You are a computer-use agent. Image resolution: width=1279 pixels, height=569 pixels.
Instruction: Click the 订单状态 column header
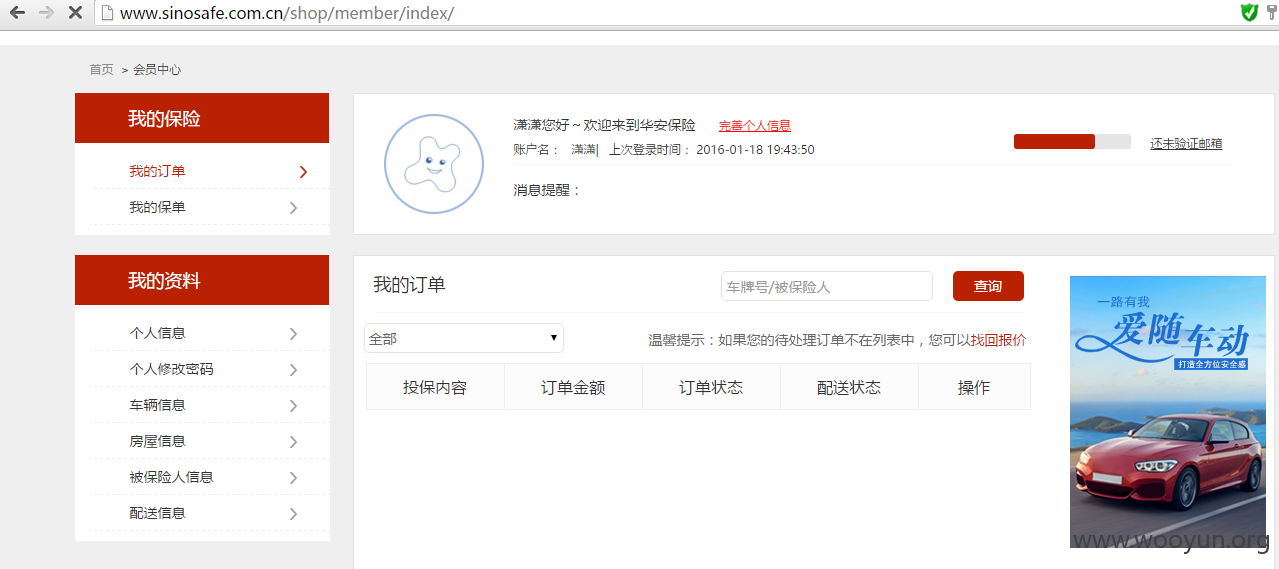pyautogui.click(x=711, y=387)
